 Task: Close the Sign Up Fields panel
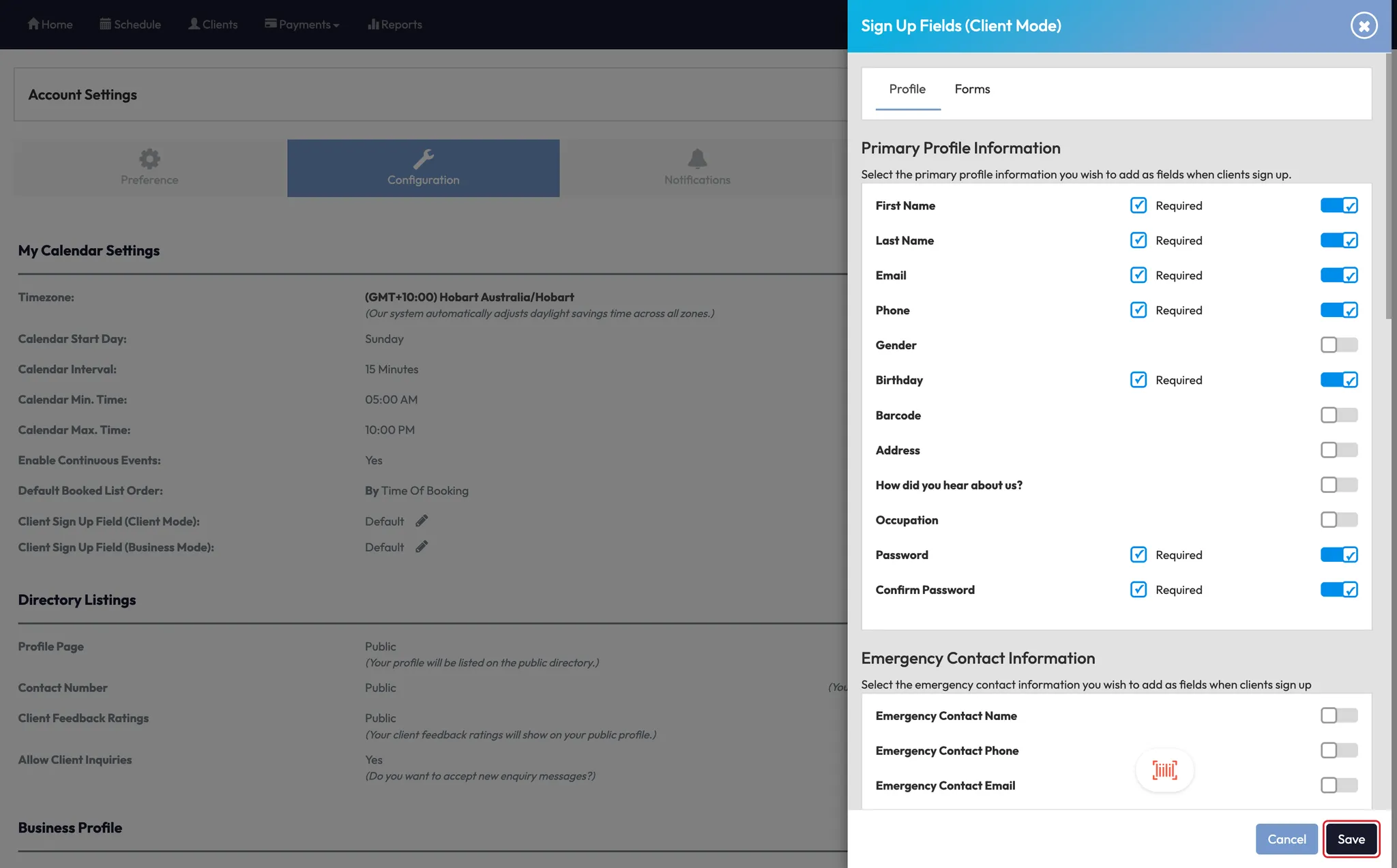coord(1364,26)
